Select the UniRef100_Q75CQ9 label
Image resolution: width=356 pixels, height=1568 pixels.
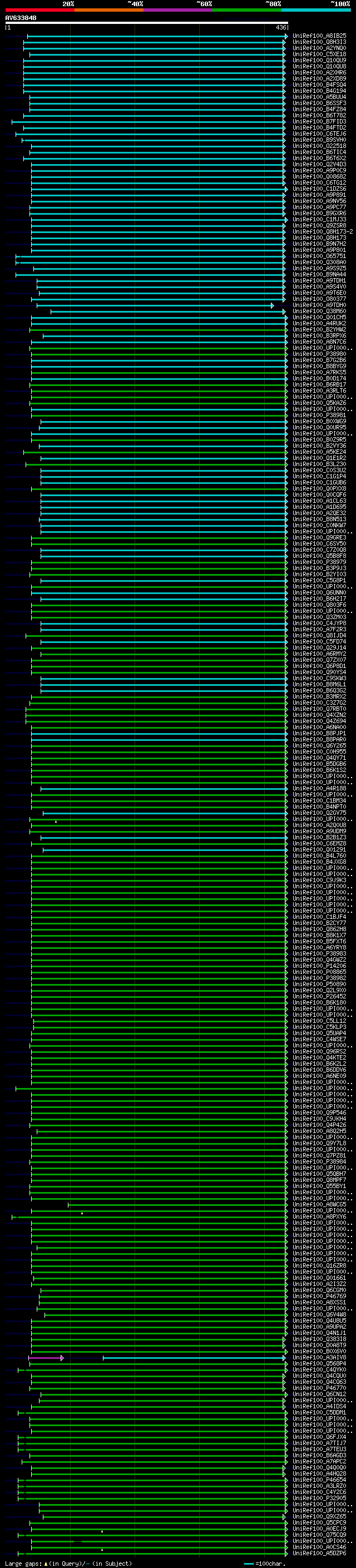(319, 1535)
